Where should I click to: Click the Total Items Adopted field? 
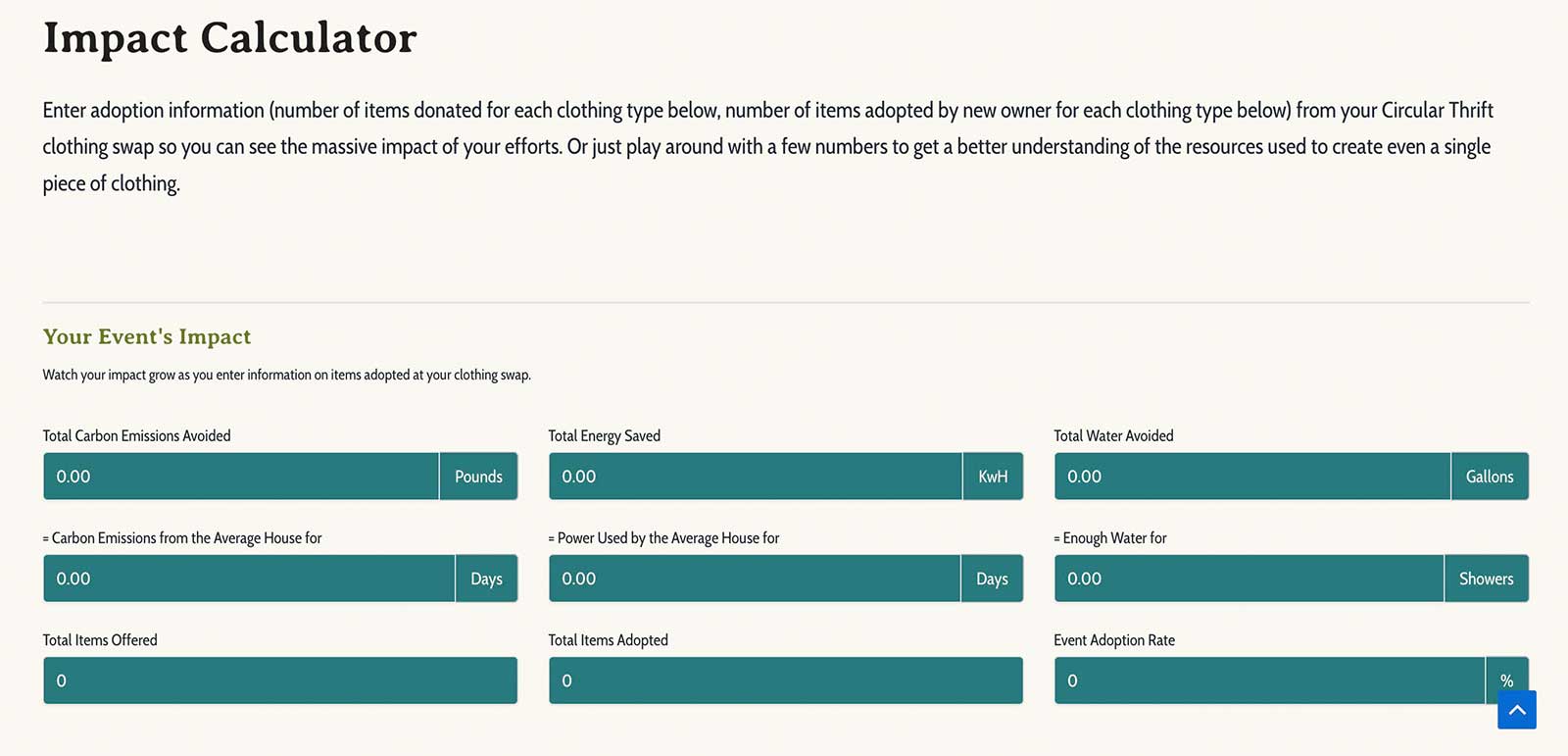(786, 680)
